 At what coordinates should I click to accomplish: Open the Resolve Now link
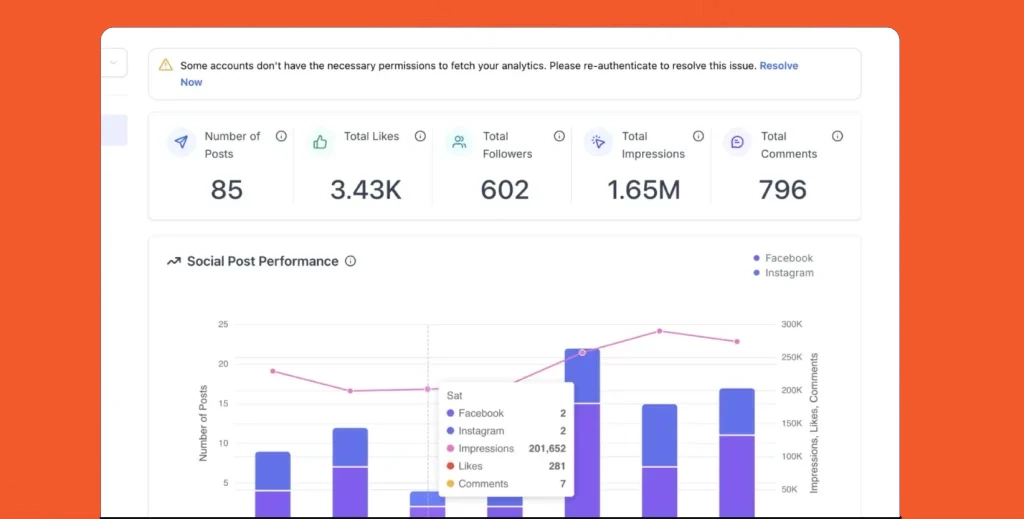778,66
